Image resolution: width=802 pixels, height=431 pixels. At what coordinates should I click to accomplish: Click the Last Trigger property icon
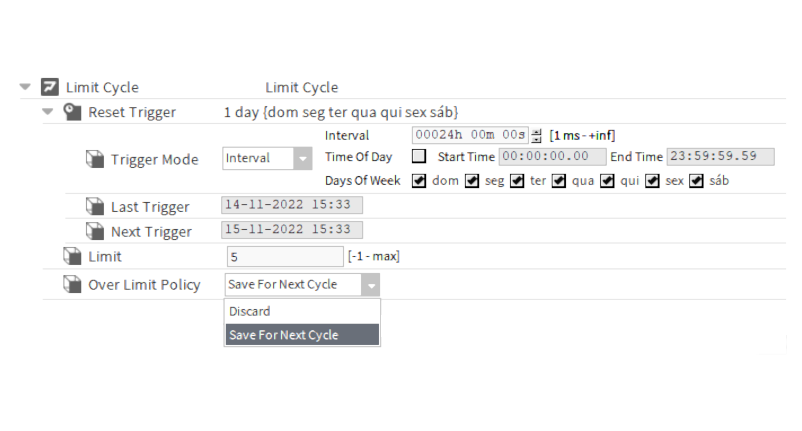95,207
